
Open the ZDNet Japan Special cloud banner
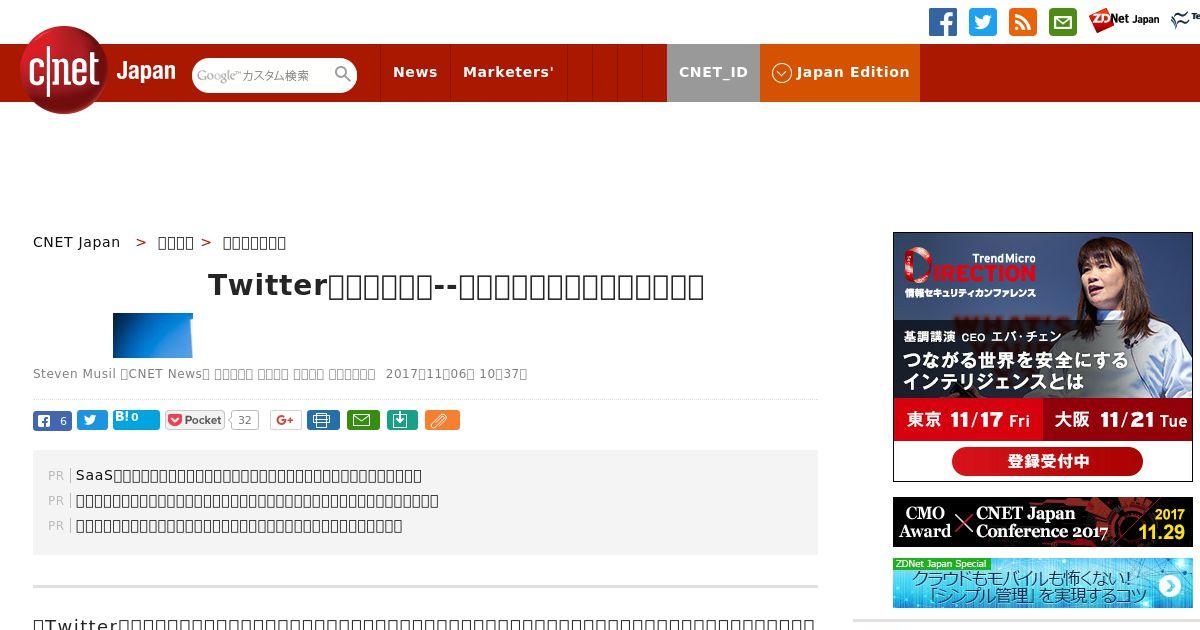[1043, 583]
